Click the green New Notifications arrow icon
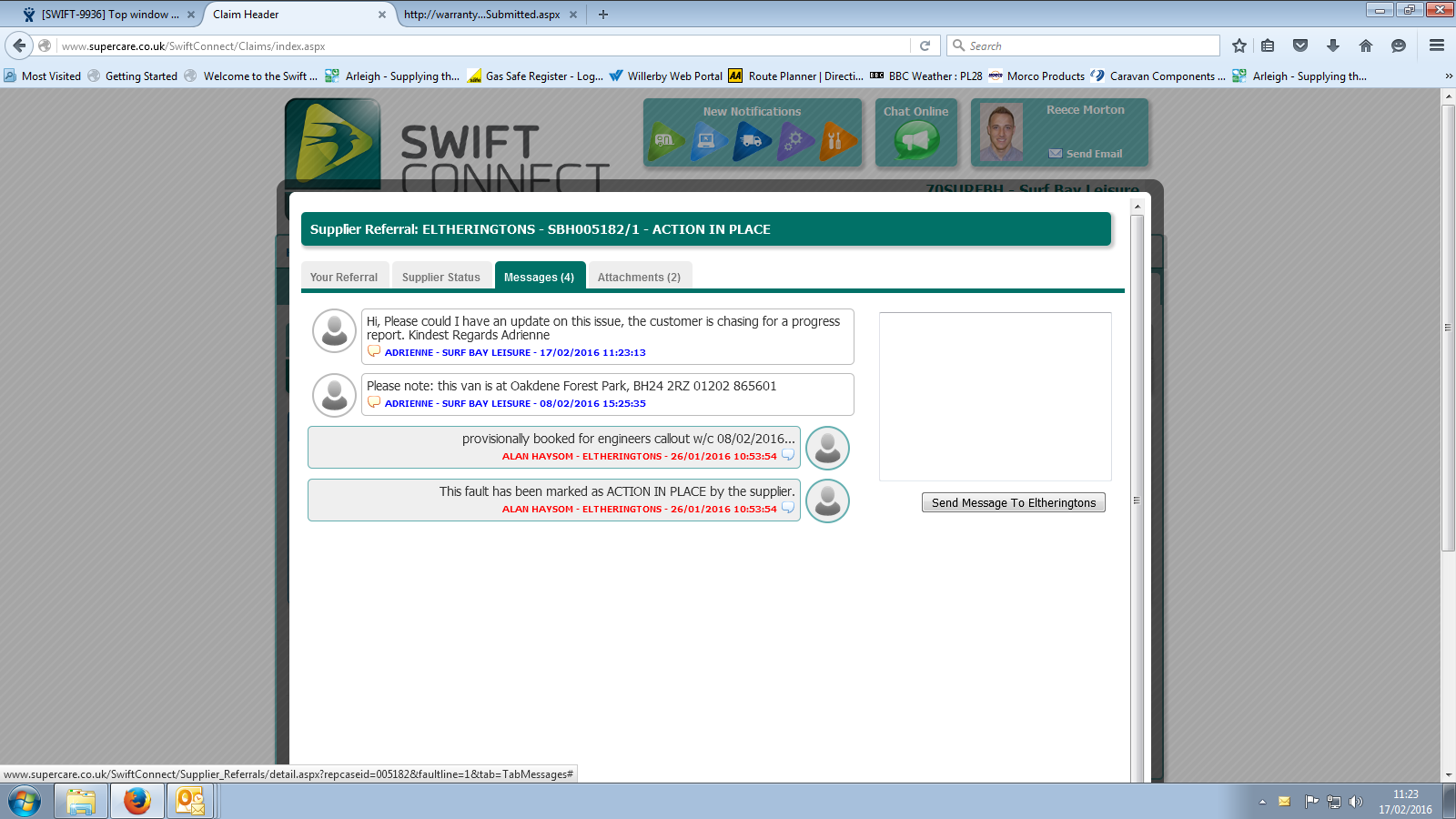The height and width of the screenshot is (819, 1456). [x=665, y=141]
